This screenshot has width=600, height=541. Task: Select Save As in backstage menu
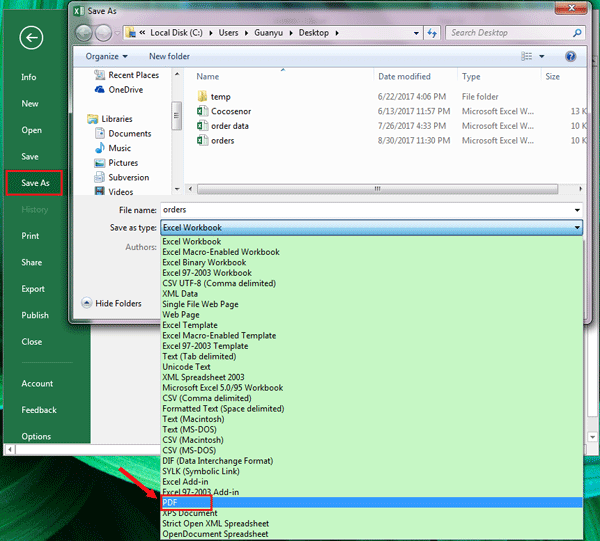[x=35, y=183]
